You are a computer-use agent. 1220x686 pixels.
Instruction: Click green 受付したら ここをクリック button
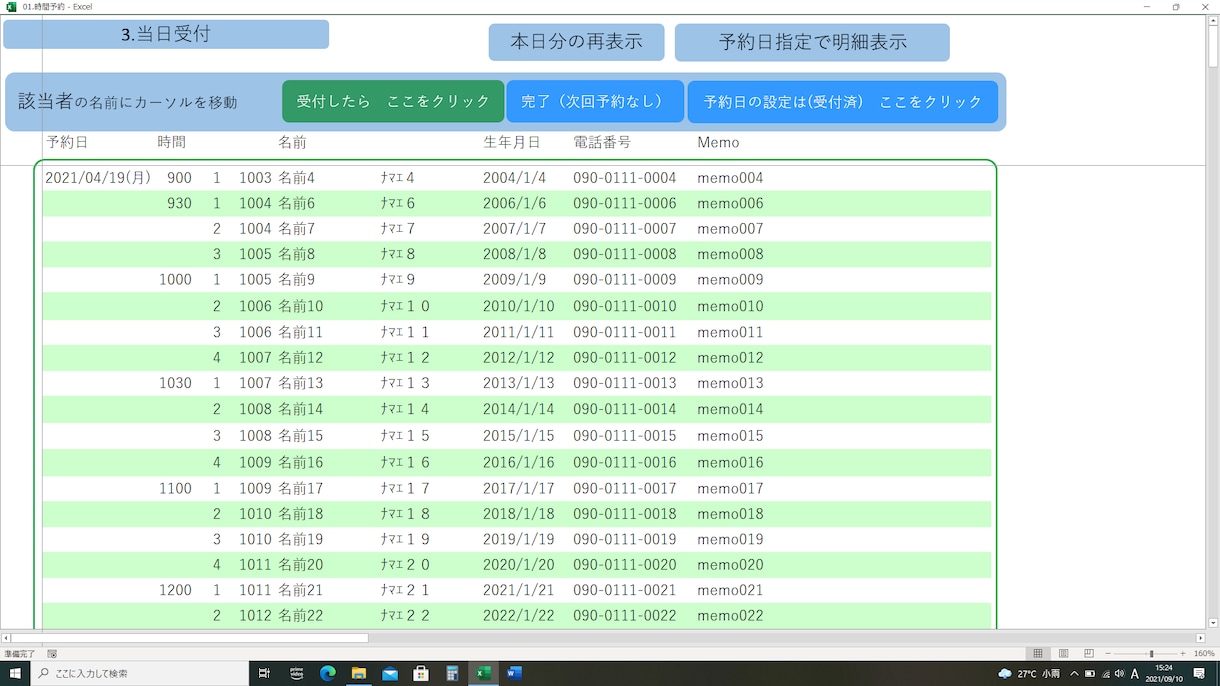pos(393,101)
